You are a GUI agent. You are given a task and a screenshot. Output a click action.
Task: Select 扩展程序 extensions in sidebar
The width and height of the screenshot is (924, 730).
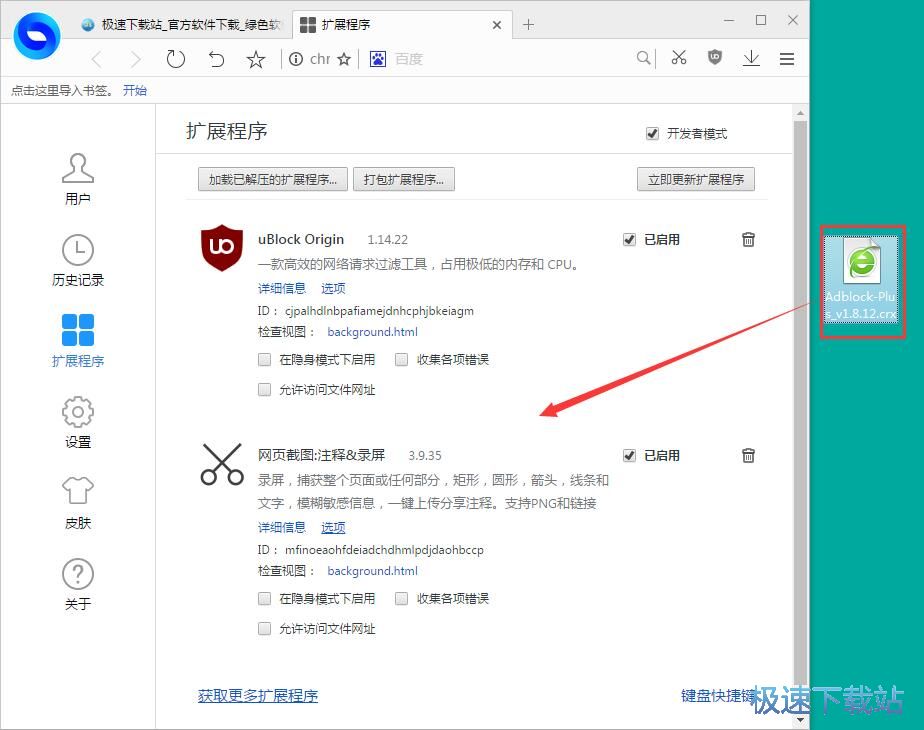tap(78, 341)
